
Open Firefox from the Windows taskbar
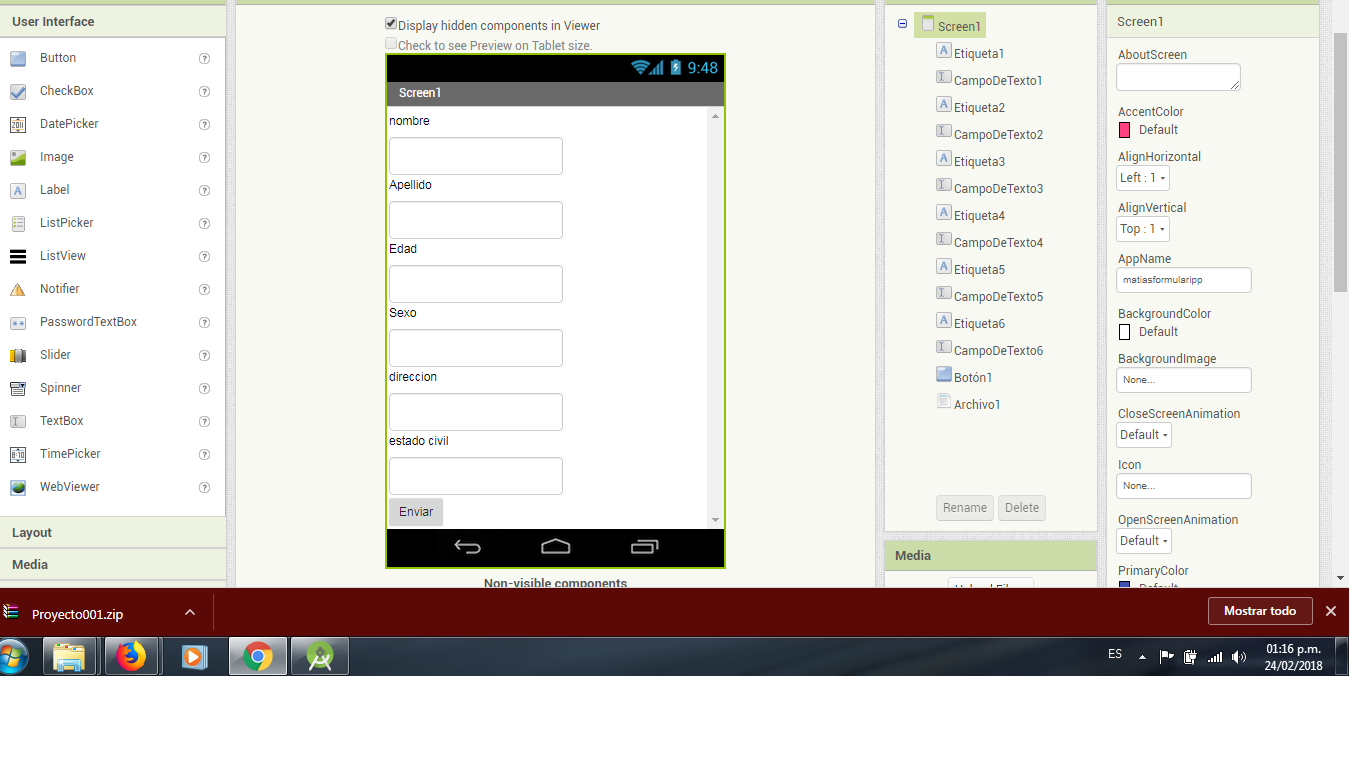tap(131, 656)
